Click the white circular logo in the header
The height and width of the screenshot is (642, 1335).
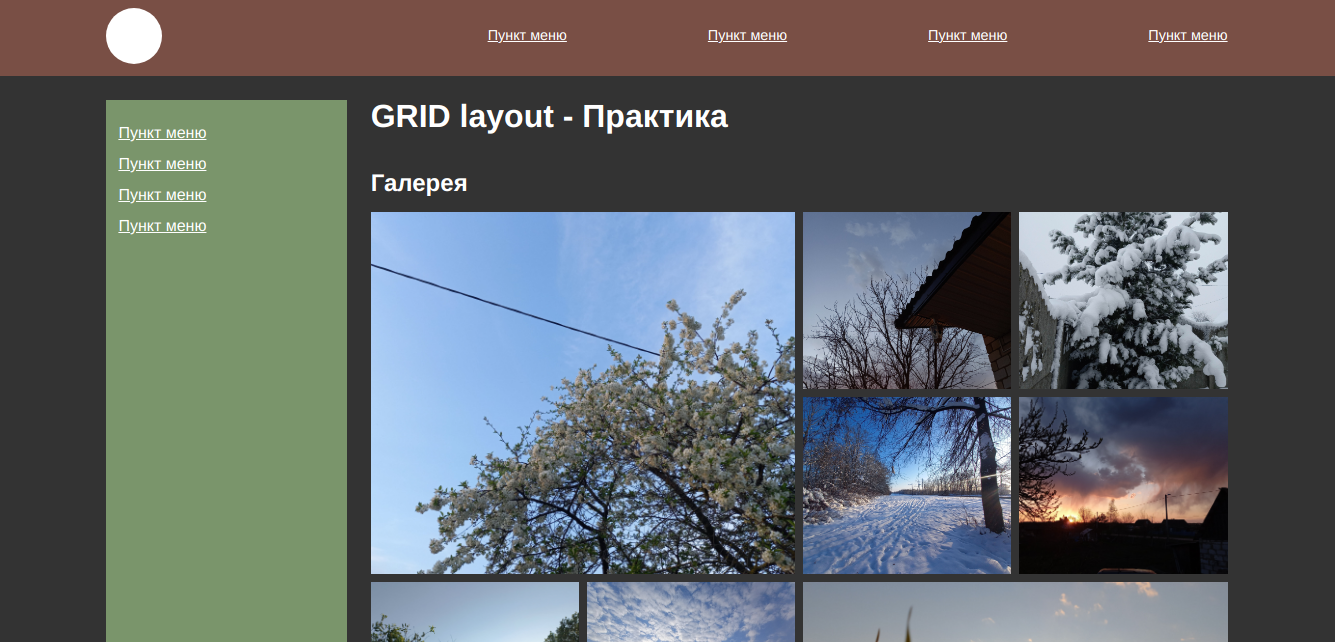(133, 36)
